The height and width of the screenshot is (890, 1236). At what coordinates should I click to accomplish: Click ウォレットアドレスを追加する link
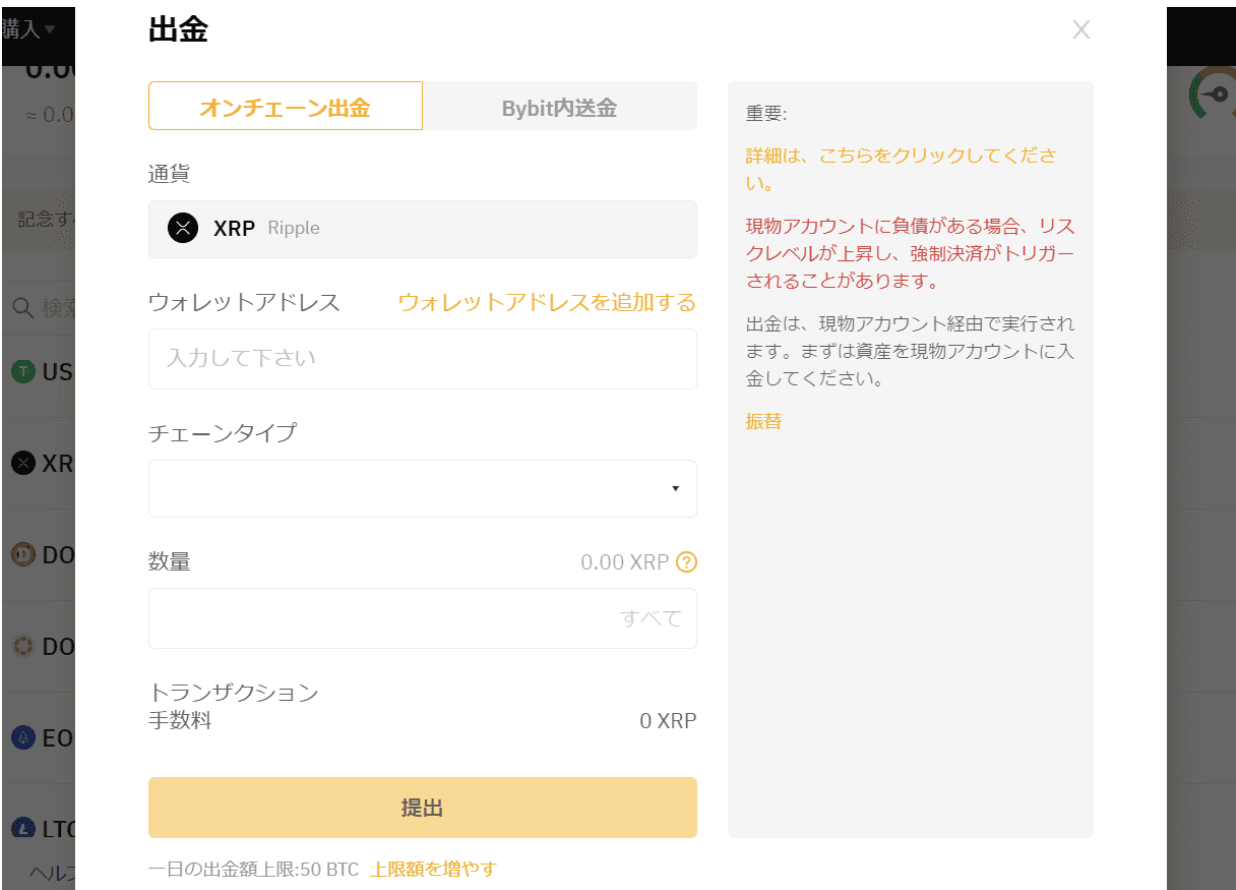tap(547, 302)
